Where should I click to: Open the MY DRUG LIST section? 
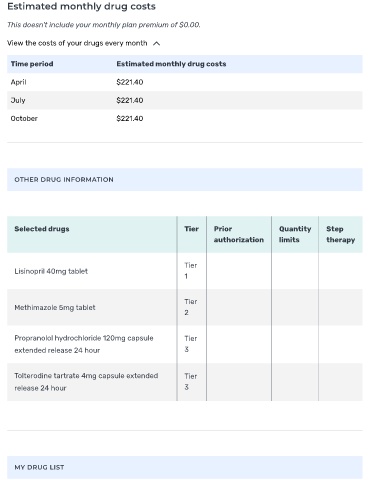[185, 467]
